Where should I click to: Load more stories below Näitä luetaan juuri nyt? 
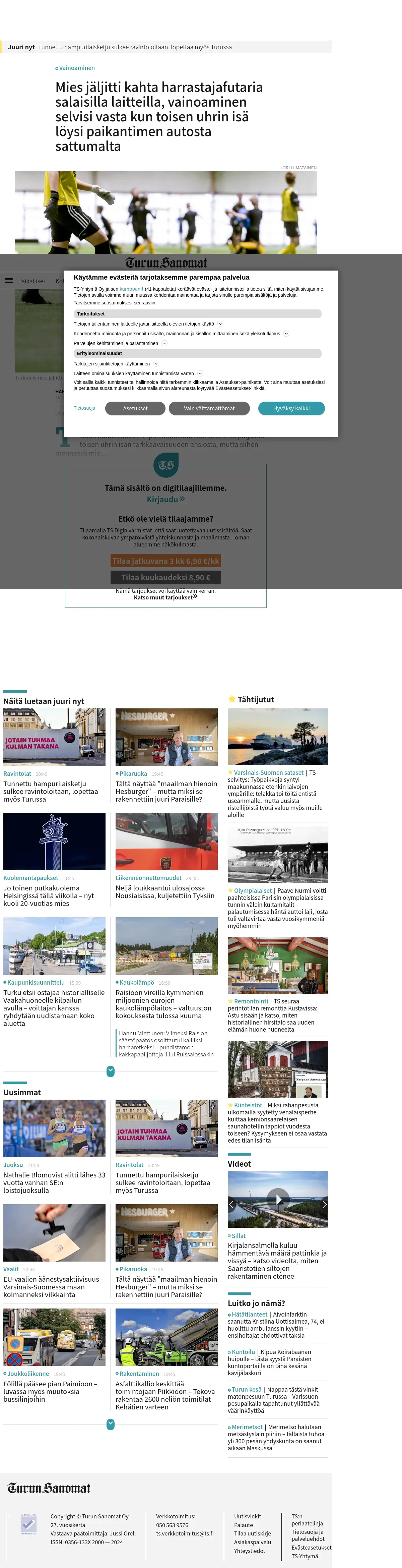(110, 1071)
